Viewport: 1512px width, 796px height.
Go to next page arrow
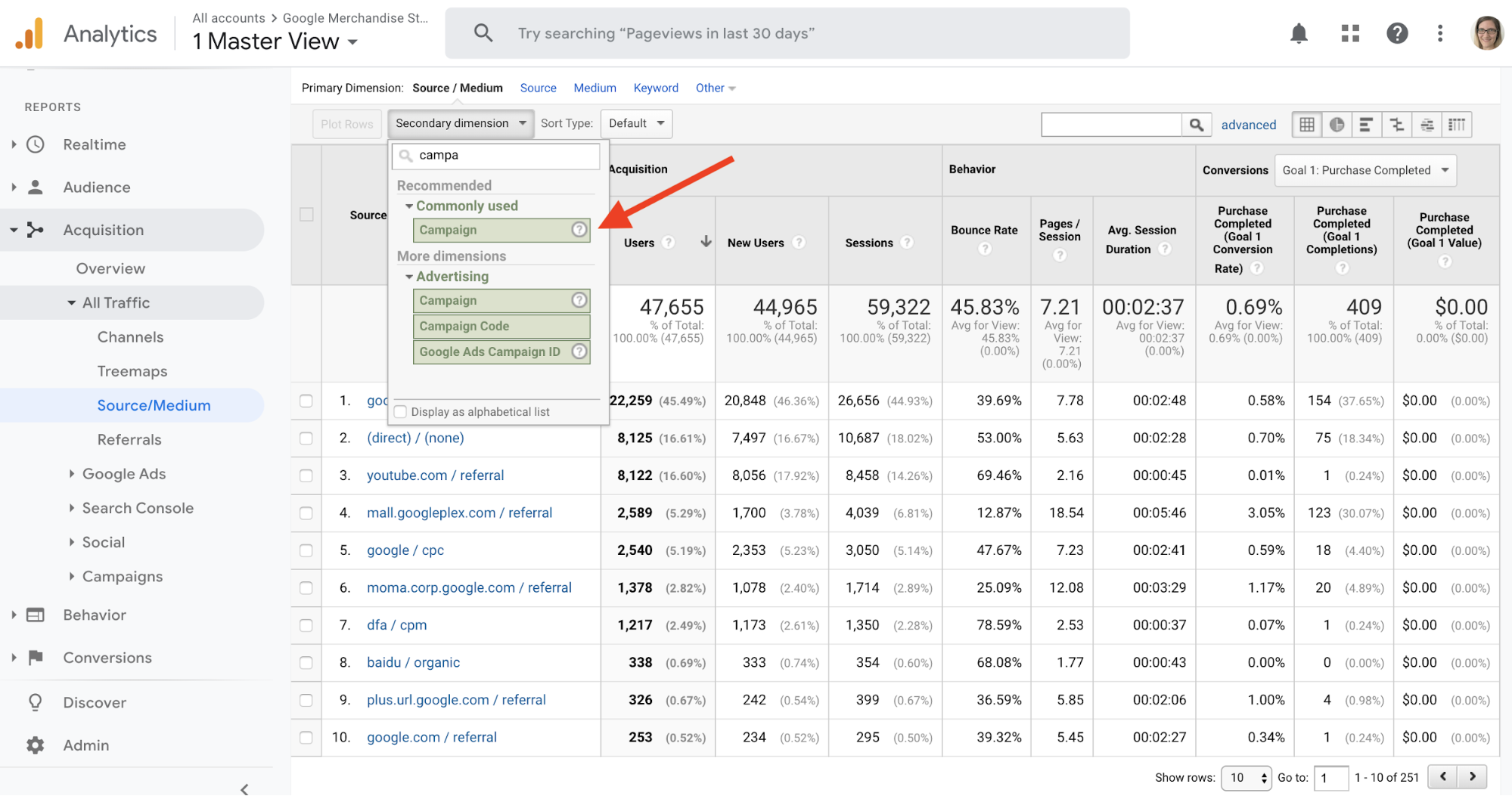point(1473,776)
